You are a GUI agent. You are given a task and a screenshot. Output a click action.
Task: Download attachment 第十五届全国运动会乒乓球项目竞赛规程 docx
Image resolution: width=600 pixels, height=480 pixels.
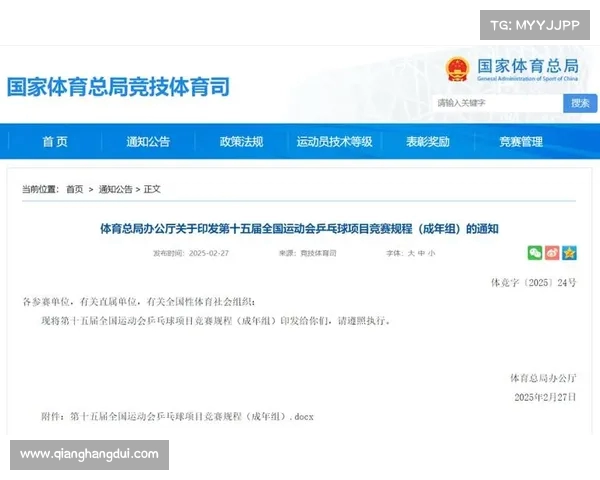click(x=192, y=416)
